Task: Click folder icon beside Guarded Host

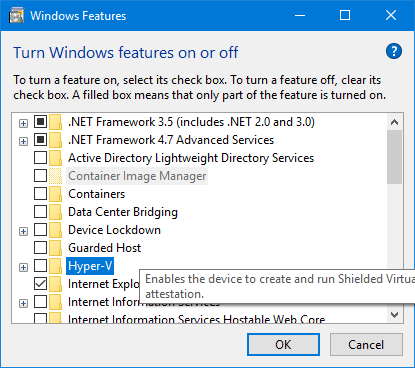Action: tap(55, 248)
